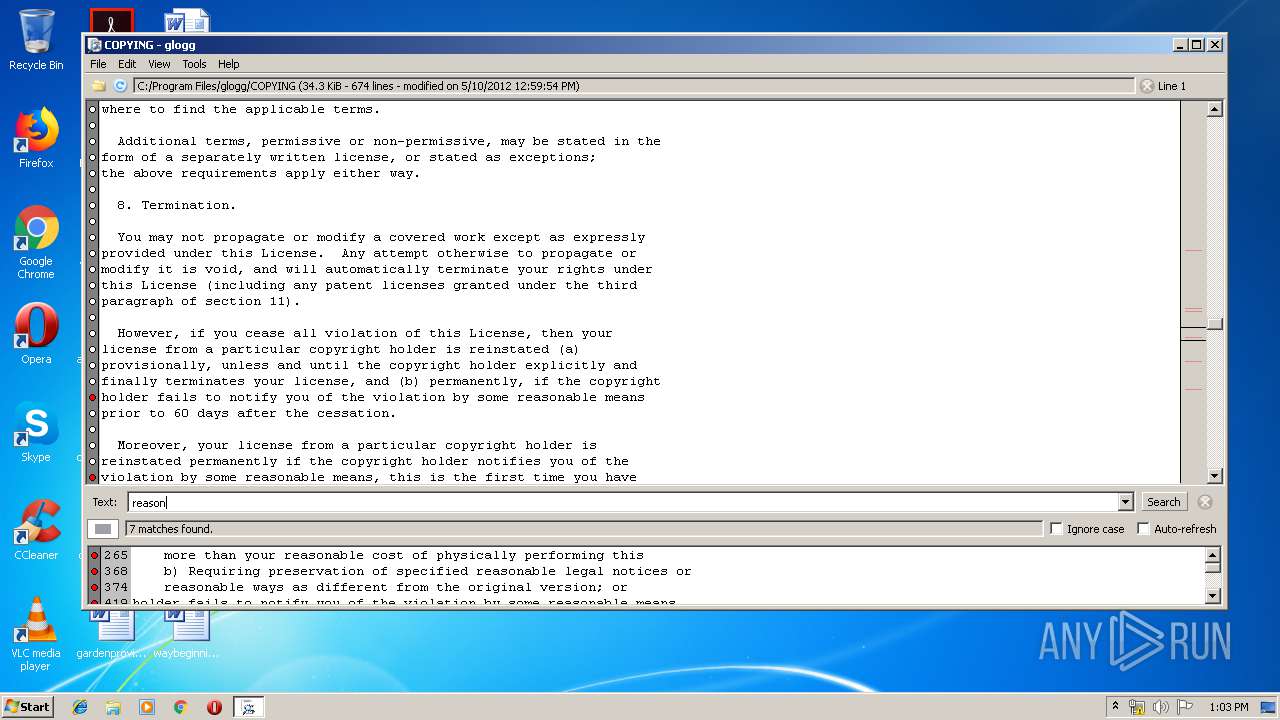The width and height of the screenshot is (1280, 720).
Task: Click the red match bullet on line 265
Action: pyautogui.click(x=95, y=555)
